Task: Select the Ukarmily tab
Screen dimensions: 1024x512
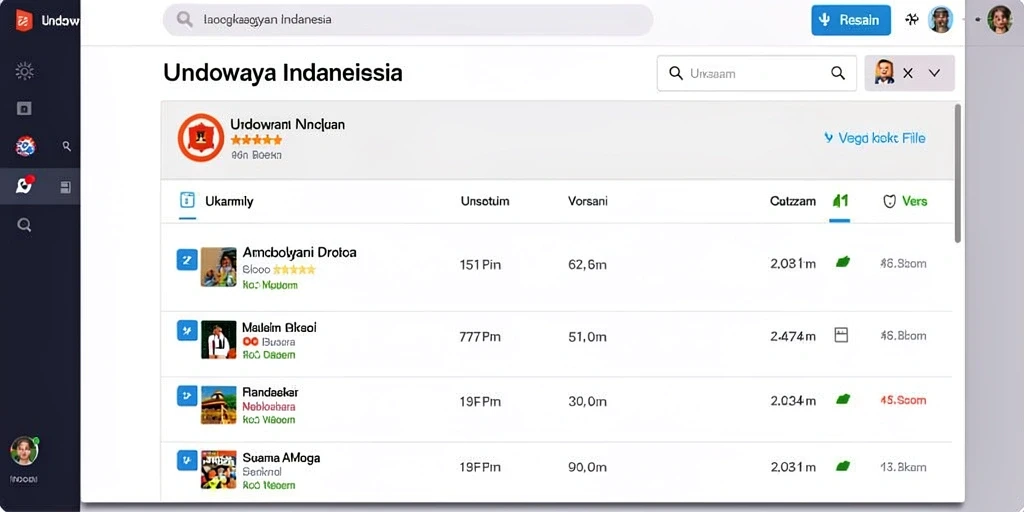Action: tap(217, 201)
